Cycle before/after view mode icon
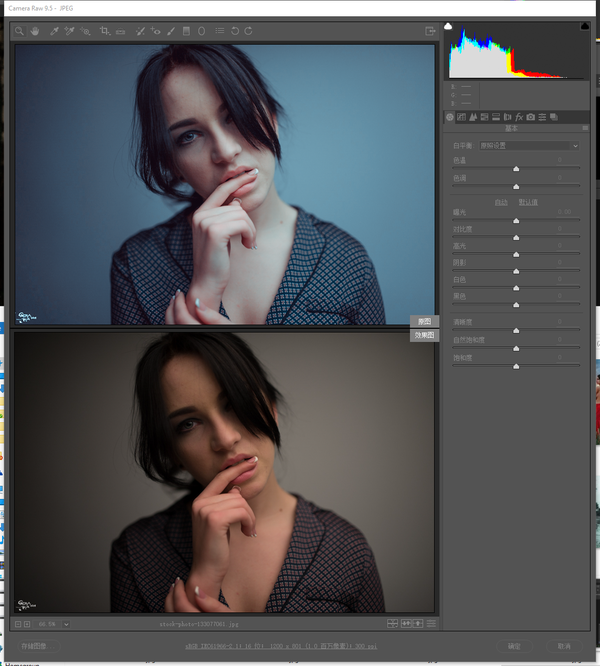This screenshot has width=600, height=666. point(393,624)
